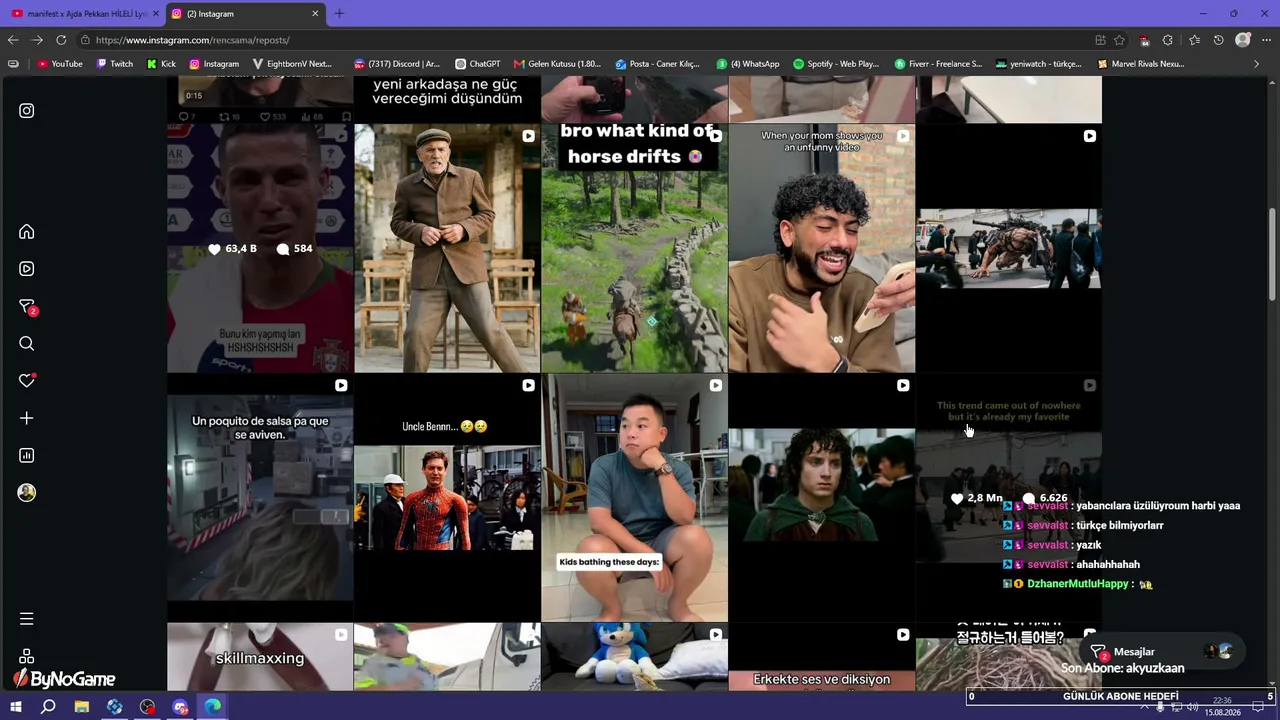This screenshot has height=720, width=1280.
Task: Reload the Instagram page
Action: [x=61, y=40]
